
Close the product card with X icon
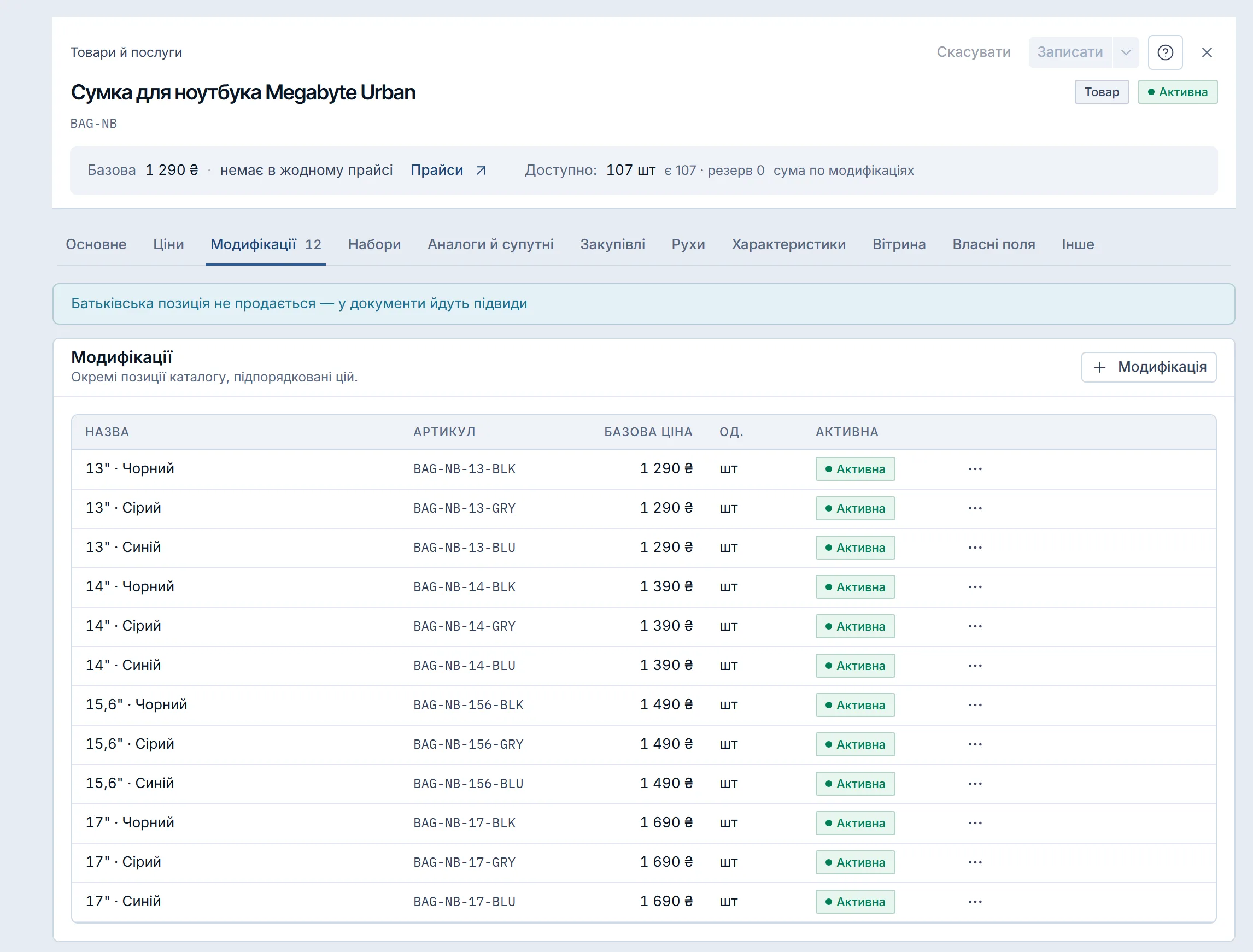[1207, 52]
